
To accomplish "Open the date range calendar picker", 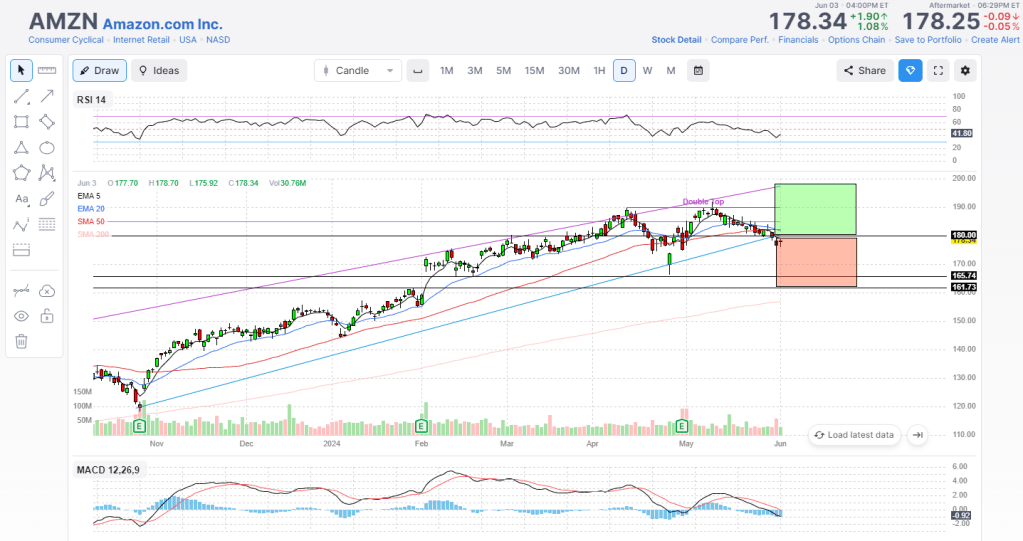I will pos(698,70).
